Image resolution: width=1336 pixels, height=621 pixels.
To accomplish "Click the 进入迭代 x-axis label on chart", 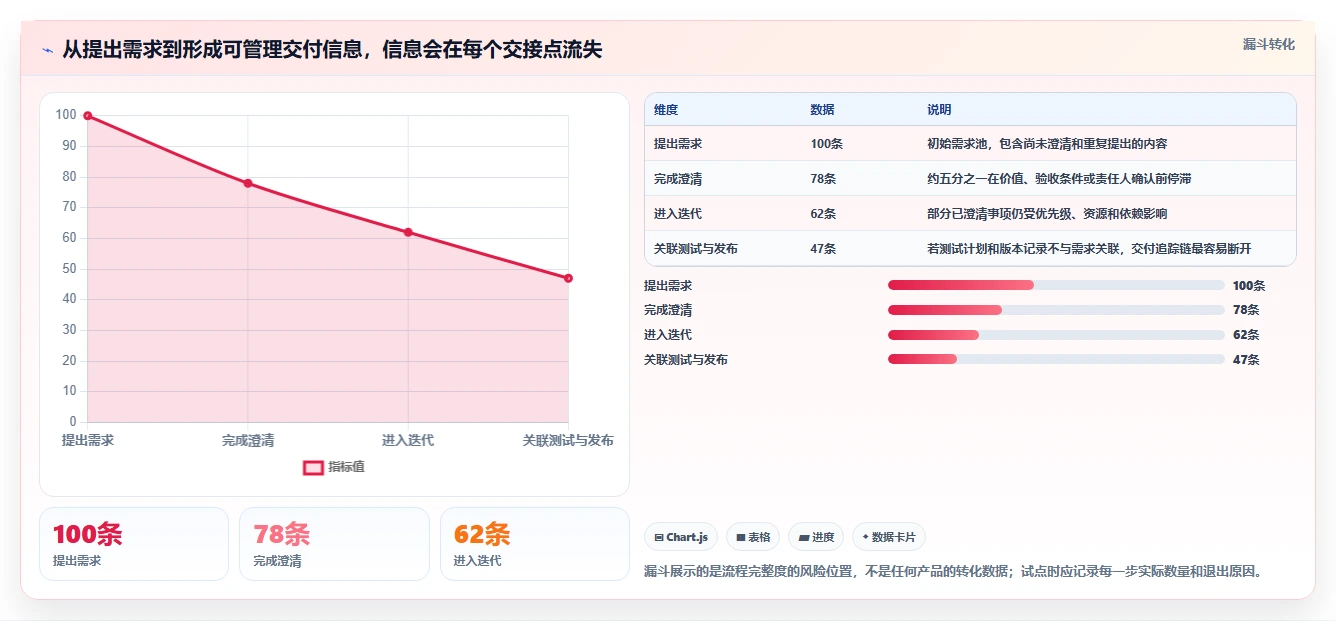I will (408, 440).
